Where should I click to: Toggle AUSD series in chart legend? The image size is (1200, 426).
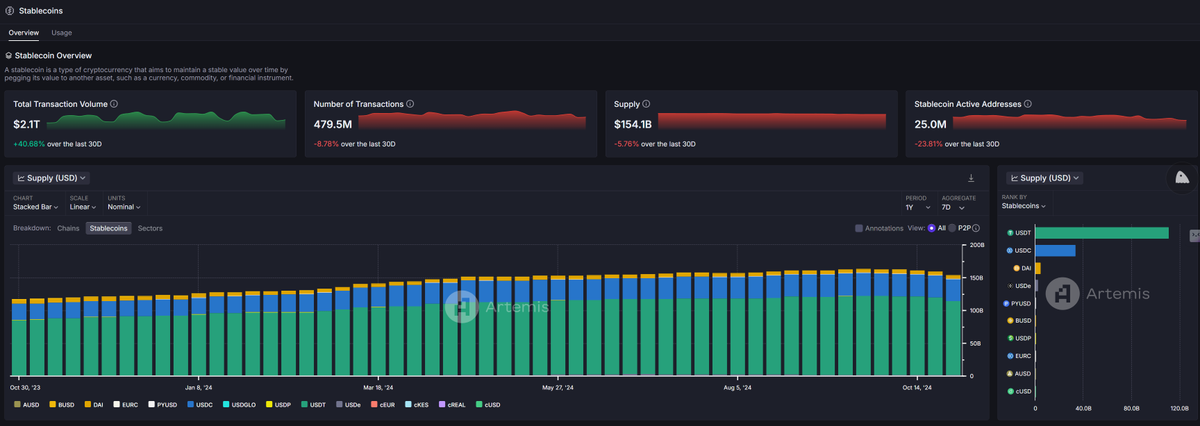pos(26,404)
